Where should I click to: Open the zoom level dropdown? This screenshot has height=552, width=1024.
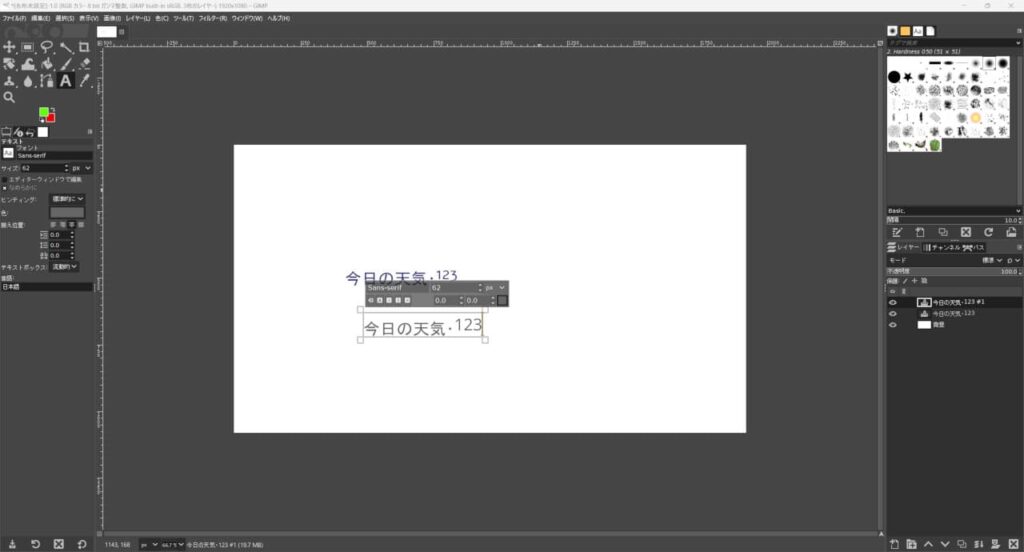tap(172, 544)
